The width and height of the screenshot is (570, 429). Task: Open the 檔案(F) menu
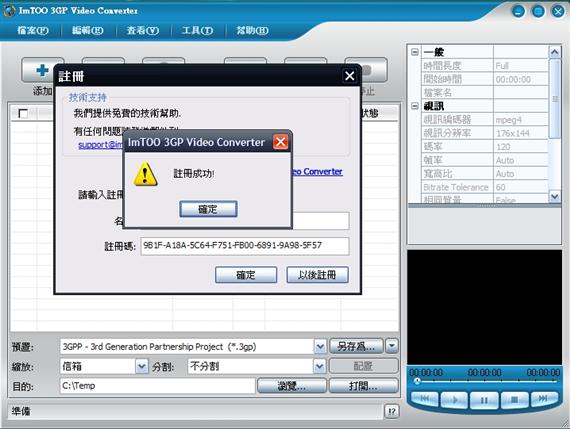coord(33,31)
